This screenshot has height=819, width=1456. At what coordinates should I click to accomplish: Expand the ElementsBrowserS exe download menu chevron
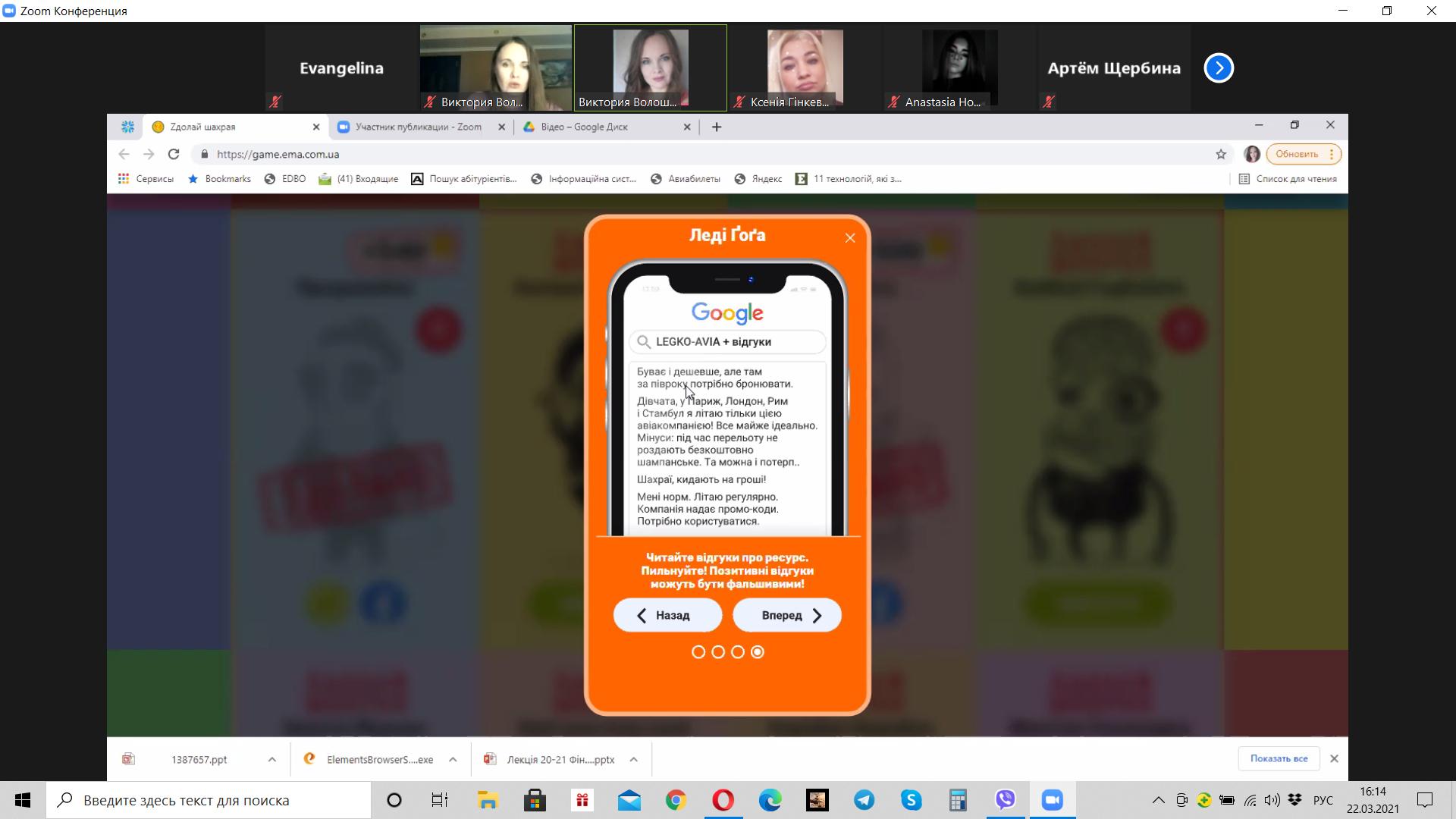453,759
